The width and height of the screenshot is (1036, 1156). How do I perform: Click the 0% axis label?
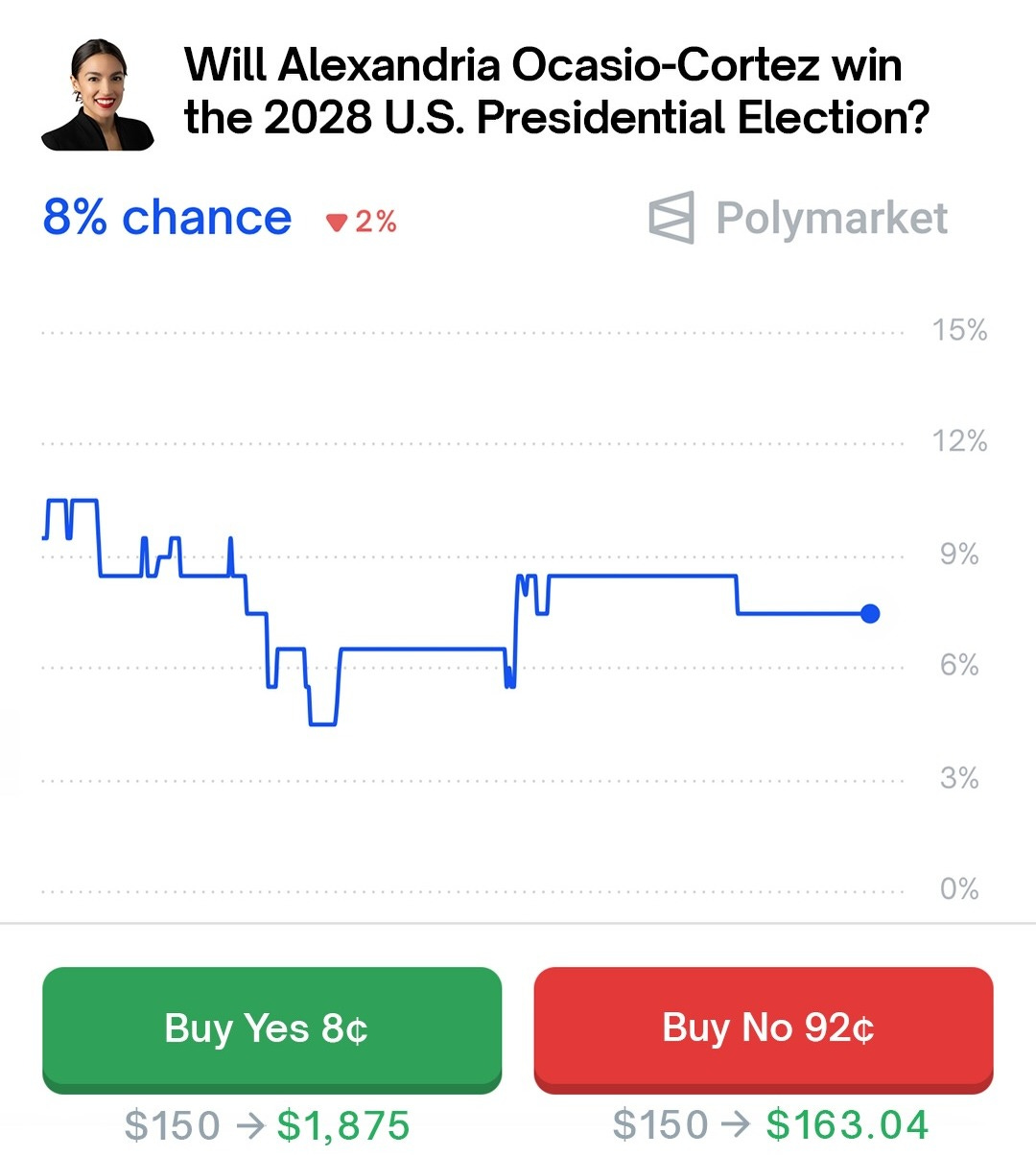(x=959, y=888)
